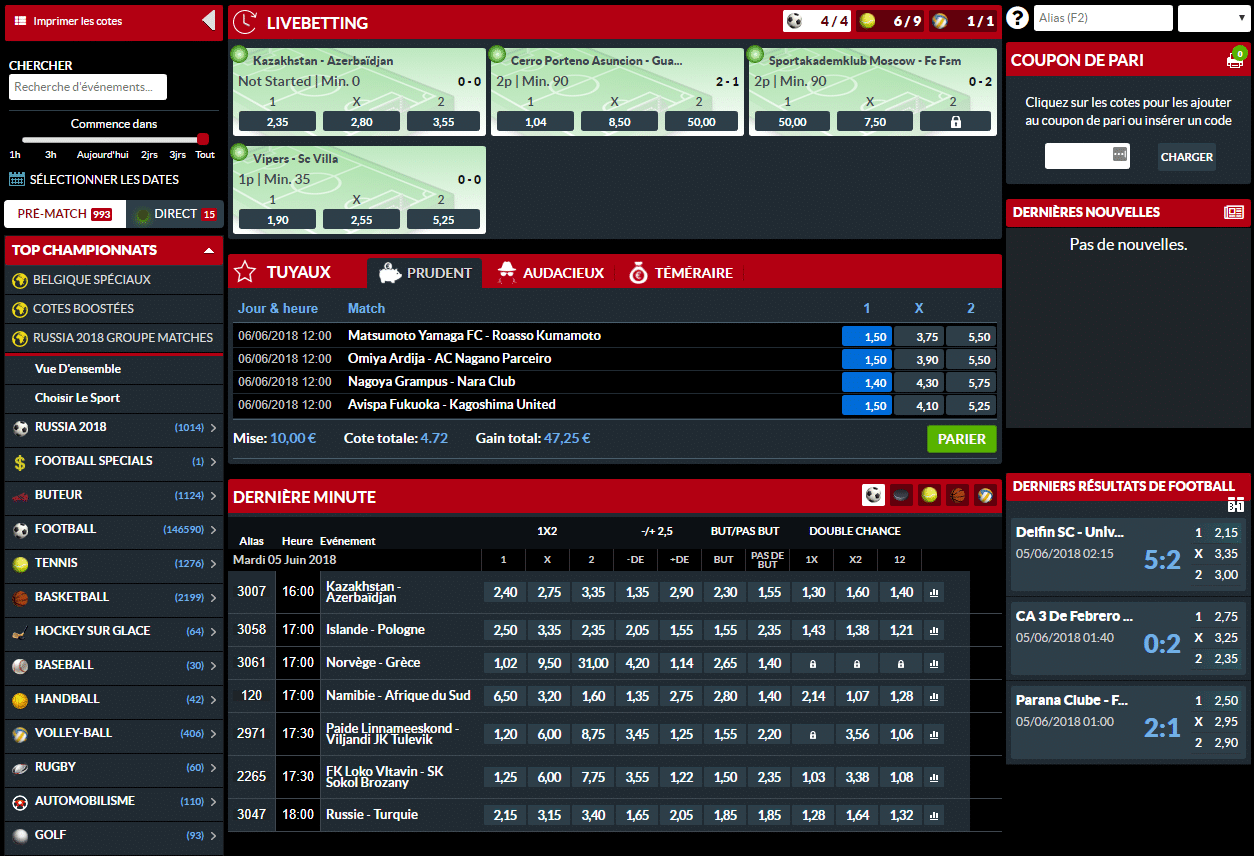Open stats icon for Norvège - Grèce row

(x=934, y=663)
